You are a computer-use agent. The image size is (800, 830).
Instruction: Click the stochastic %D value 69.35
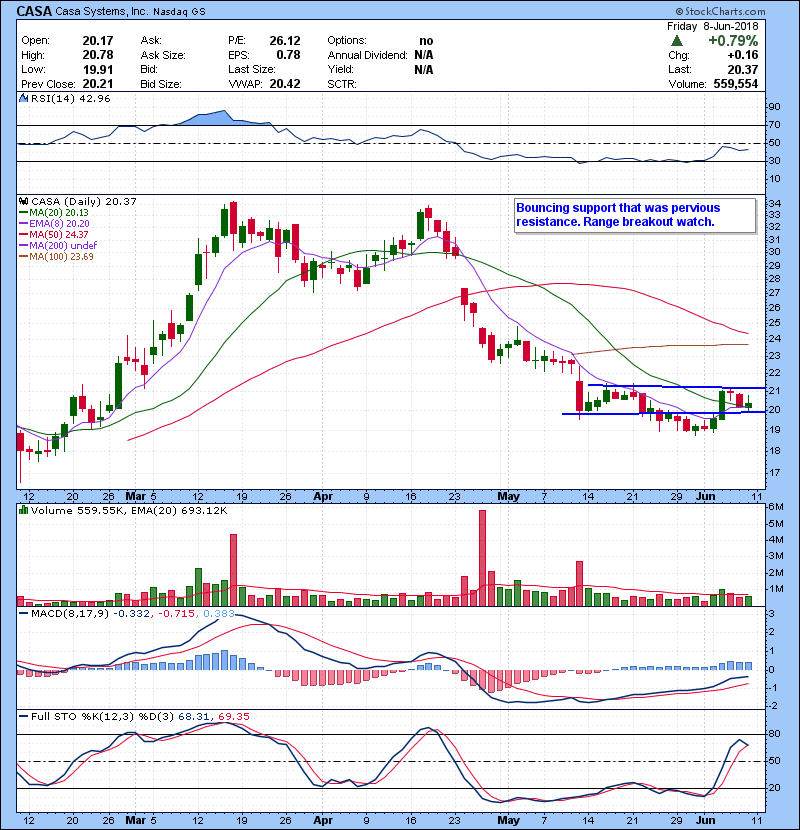(233, 717)
